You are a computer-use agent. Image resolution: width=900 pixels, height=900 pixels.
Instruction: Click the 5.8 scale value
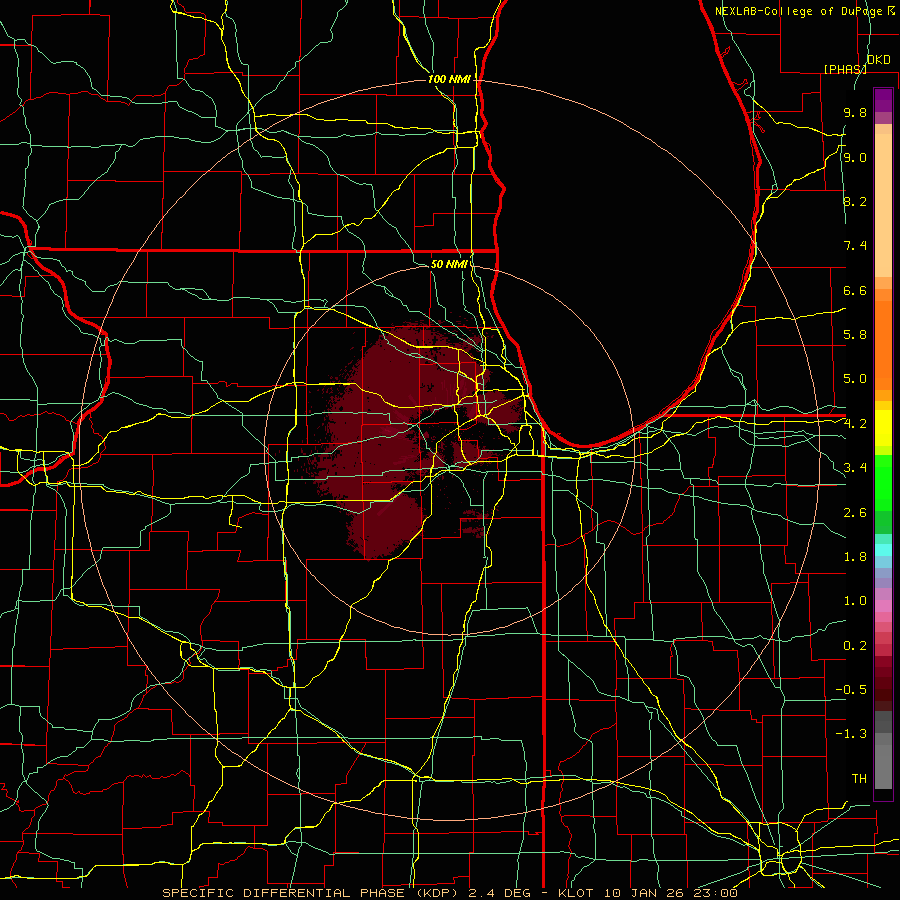pyautogui.click(x=855, y=335)
